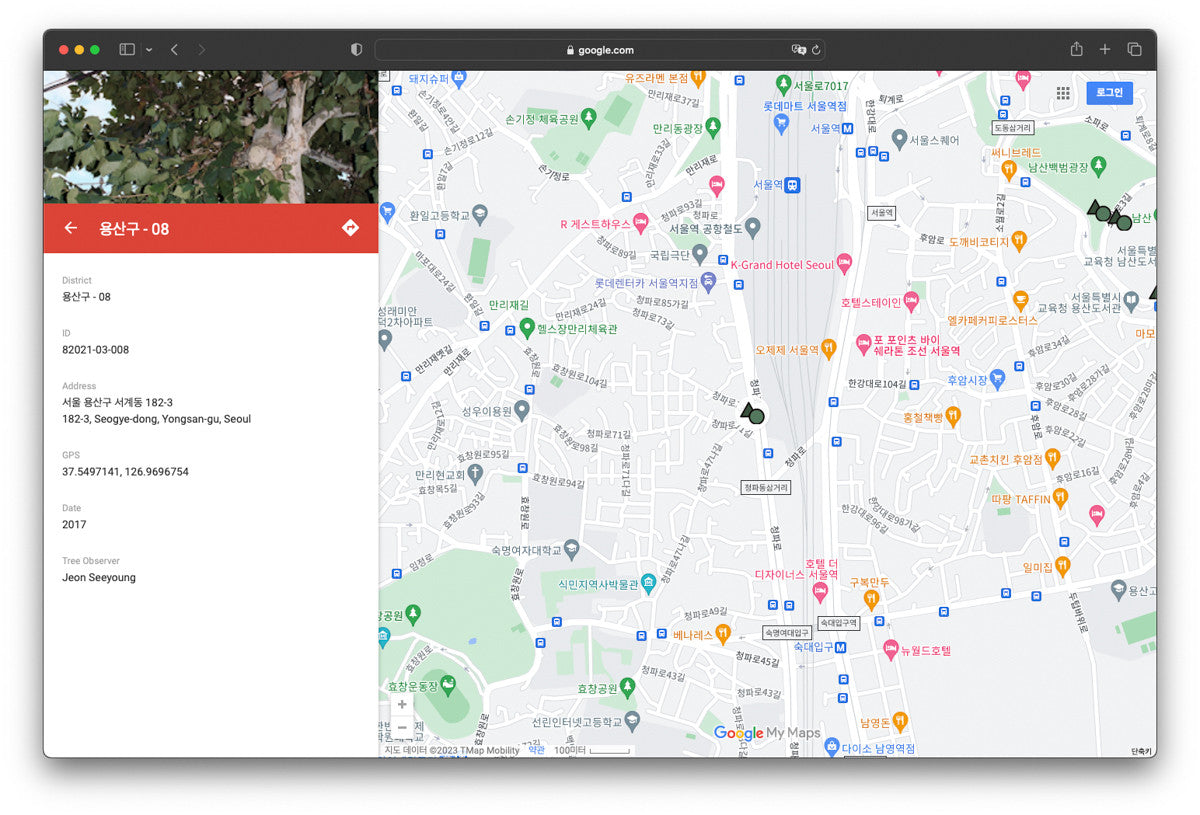The width and height of the screenshot is (1200, 815).
Task: Click the translate icon in address bar
Action: point(798,49)
